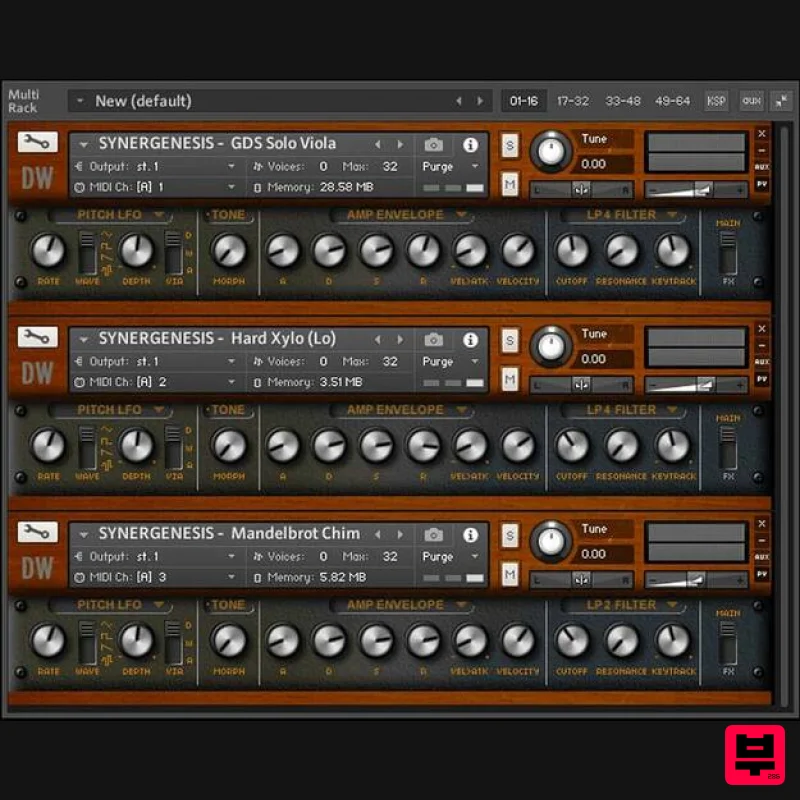Mute the Mandelbrot Chim instrument

[x=510, y=574]
